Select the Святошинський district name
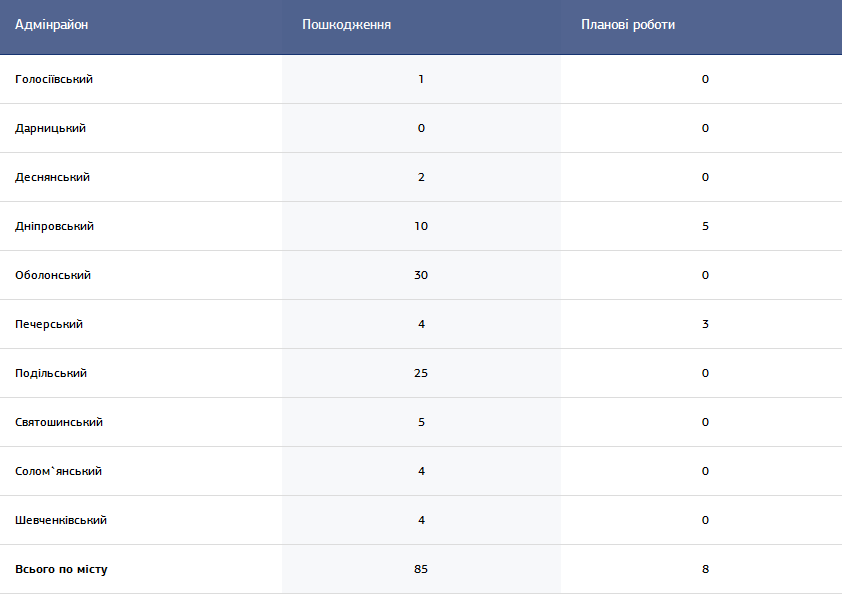The image size is (842, 606). (x=59, y=422)
